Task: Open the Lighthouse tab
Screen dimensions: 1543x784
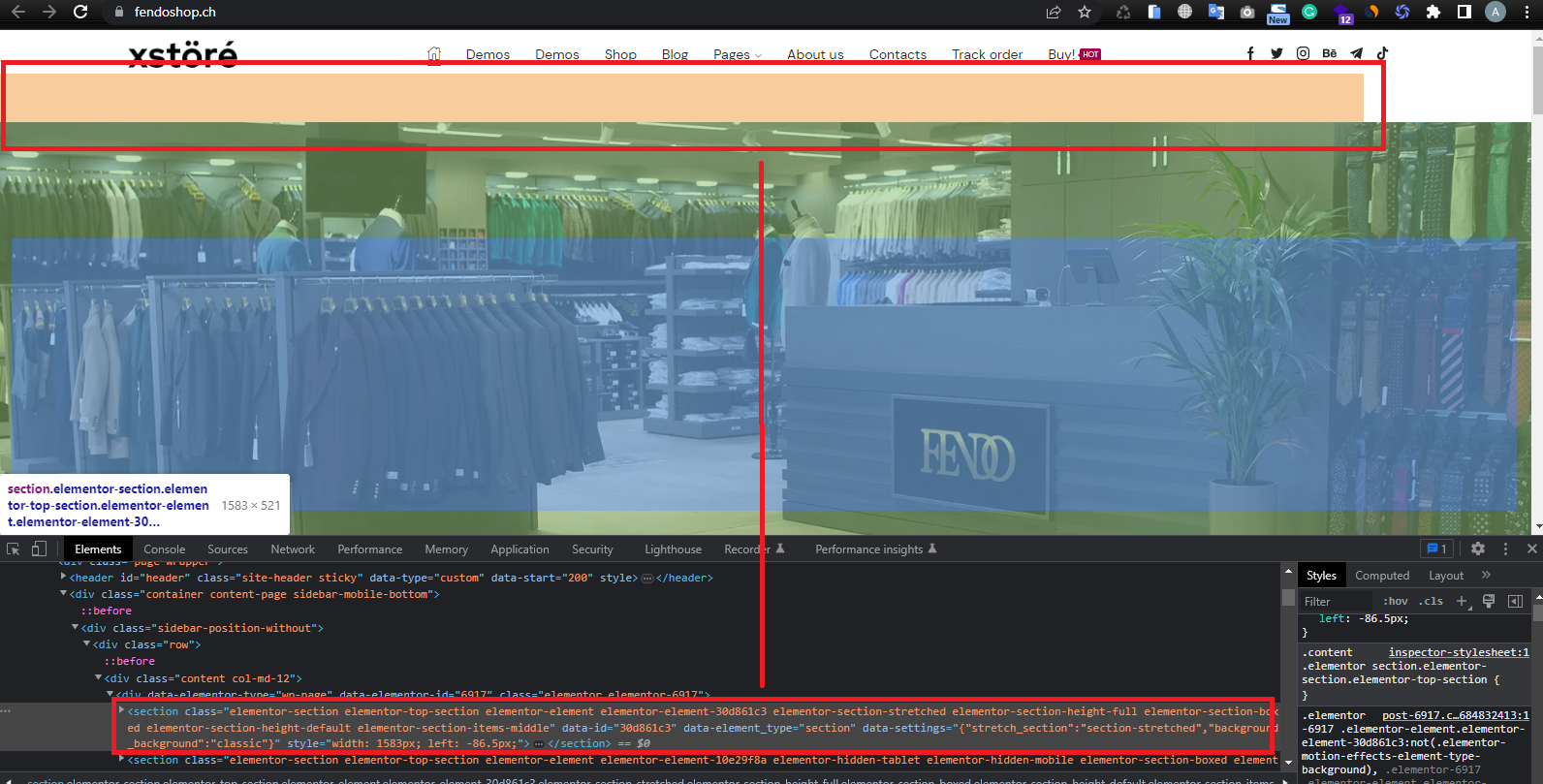Action: [673, 549]
